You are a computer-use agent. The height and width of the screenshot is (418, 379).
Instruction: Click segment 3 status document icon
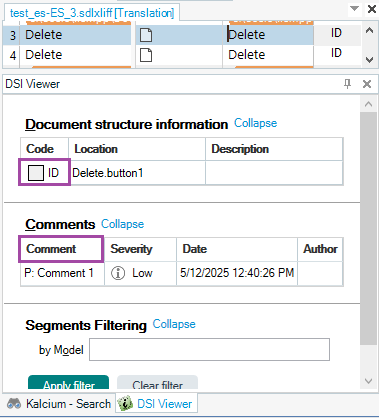(146, 35)
